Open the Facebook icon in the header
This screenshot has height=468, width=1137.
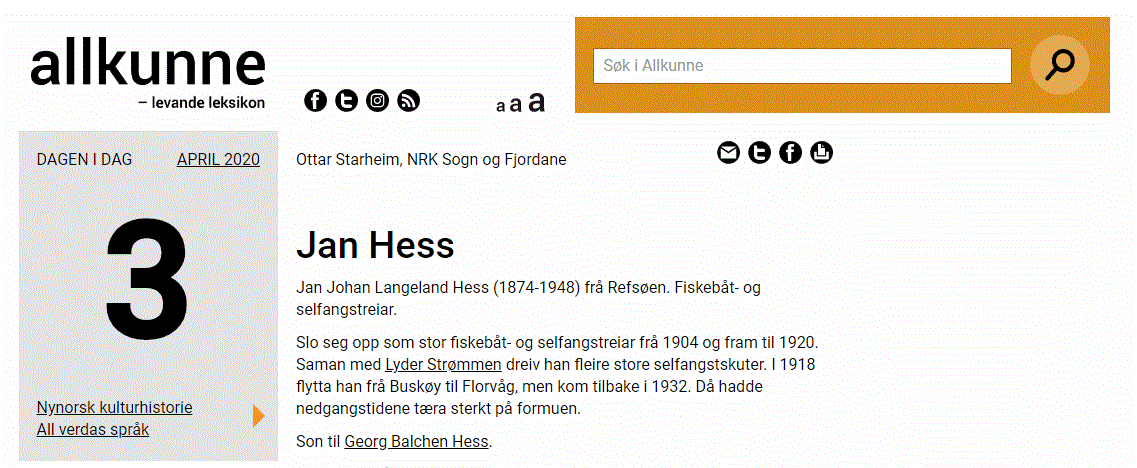click(315, 100)
